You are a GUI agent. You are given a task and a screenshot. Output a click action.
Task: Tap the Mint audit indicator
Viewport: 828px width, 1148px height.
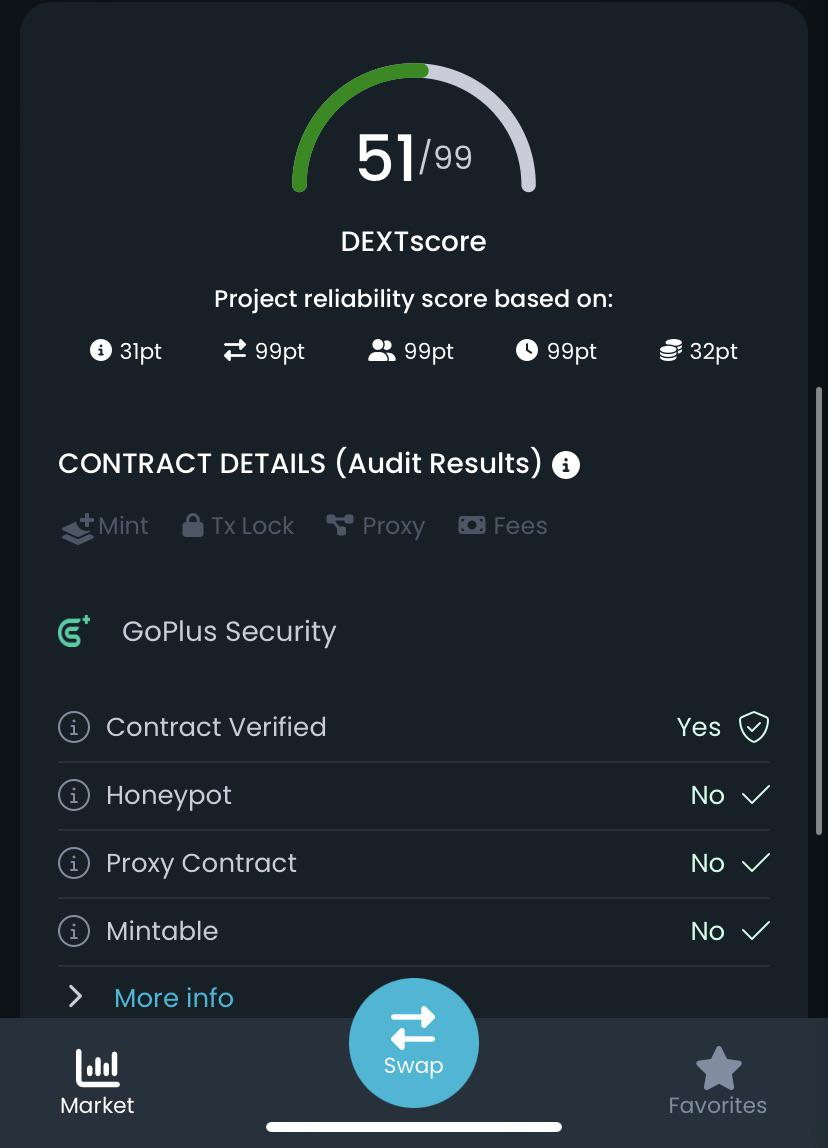tap(106, 526)
